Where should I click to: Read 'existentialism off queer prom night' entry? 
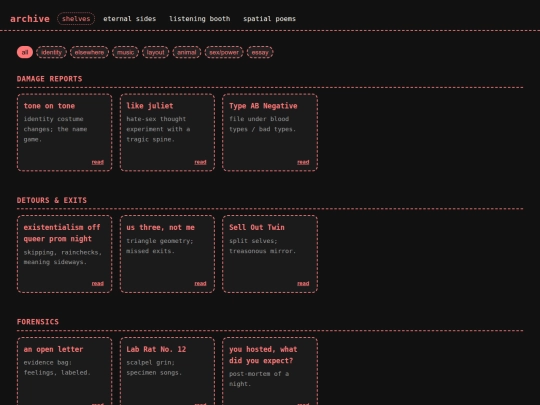tap(97, 283)
